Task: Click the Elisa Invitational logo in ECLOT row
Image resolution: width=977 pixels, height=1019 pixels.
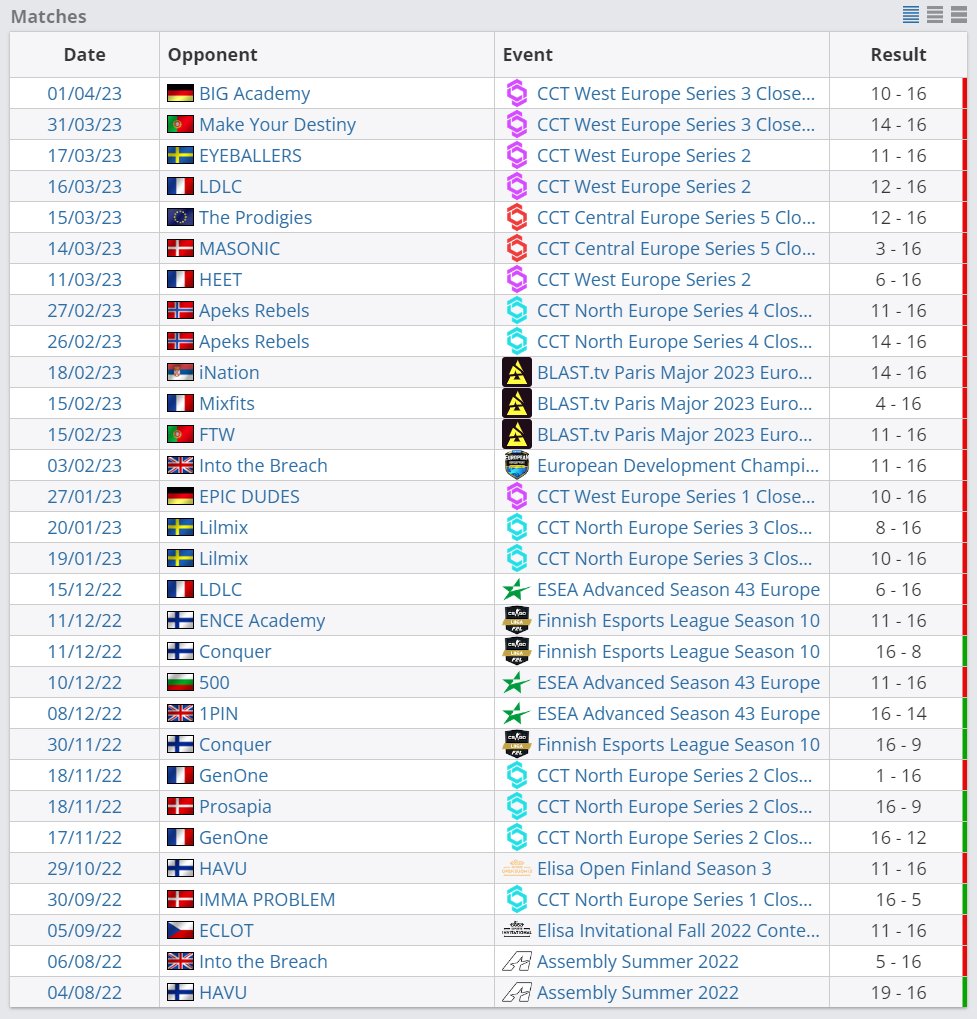Action: 517,931
